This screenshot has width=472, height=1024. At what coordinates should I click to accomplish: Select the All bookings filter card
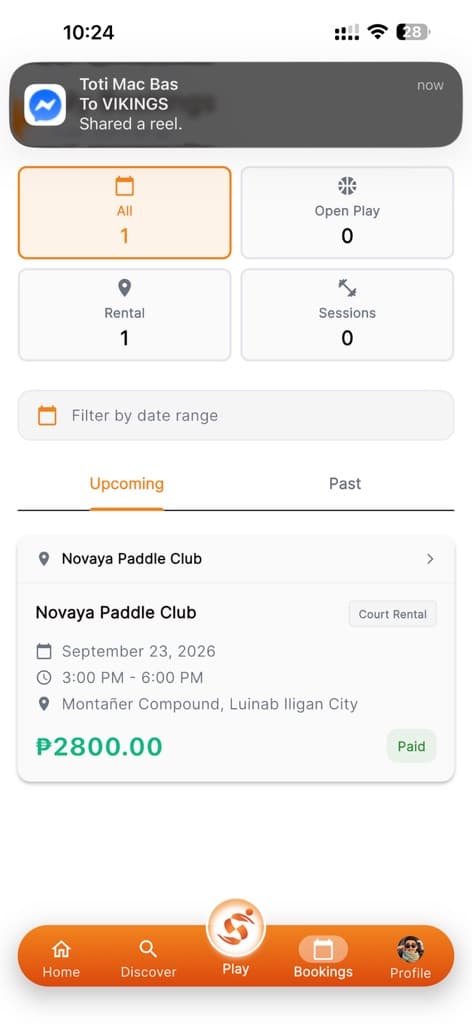pos(125,213)
